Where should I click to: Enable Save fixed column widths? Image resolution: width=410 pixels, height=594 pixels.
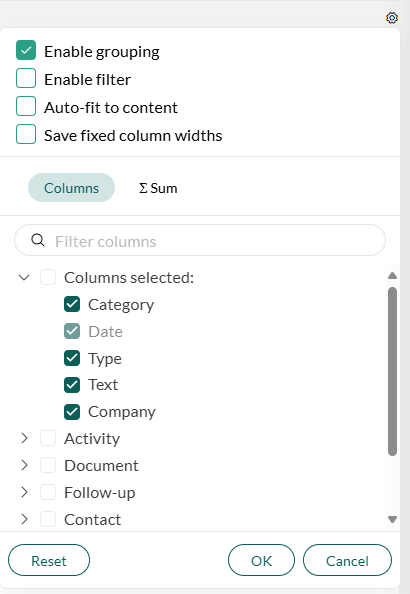[26, 134]
